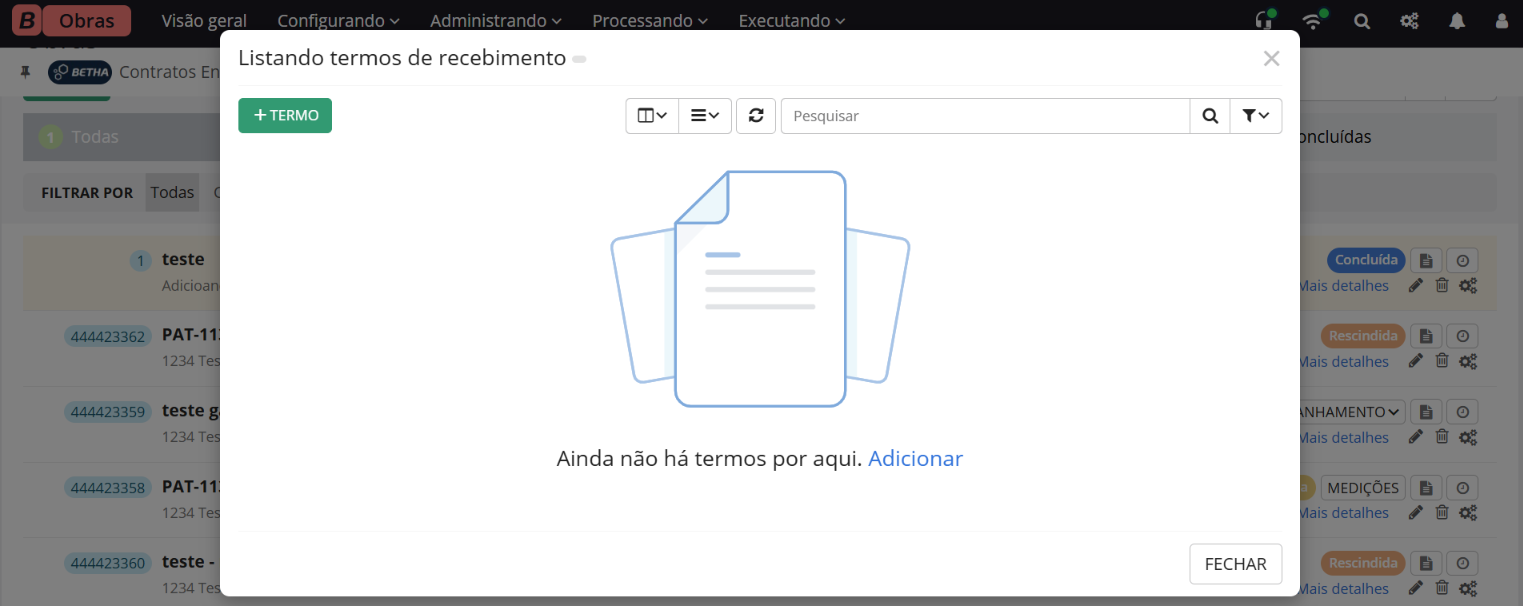Open document icon for row 444423362
Screen dimensions: 1523x606
pyautogui.click(x=1427, y=336)
